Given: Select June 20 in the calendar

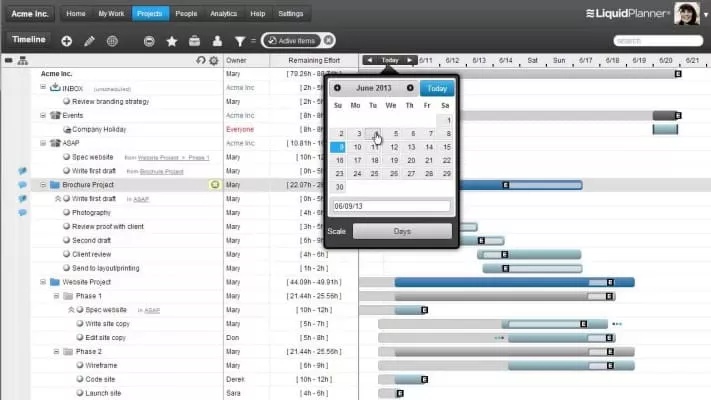Looking at the screenshot, I should [413, 160].
